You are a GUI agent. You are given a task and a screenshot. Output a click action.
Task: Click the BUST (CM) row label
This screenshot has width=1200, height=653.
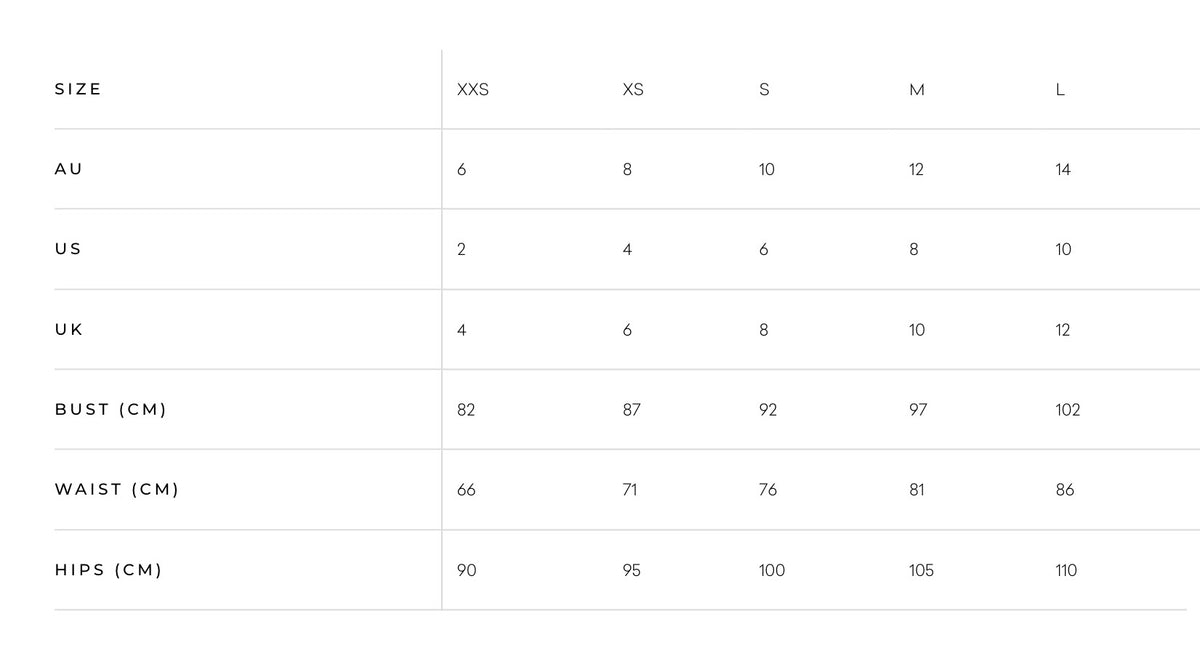point(110,409)
